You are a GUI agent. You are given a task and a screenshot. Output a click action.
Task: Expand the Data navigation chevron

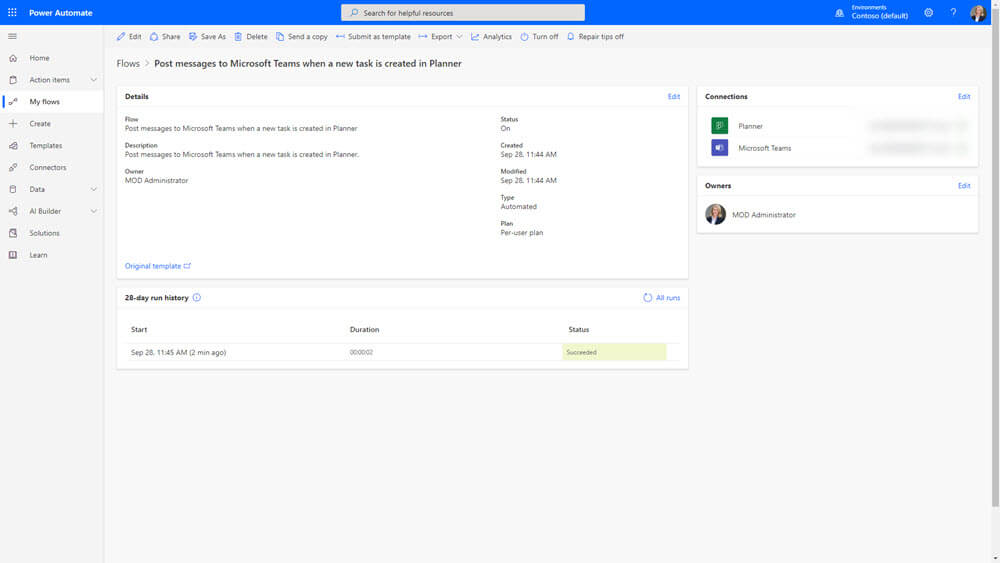pos(94,189)
